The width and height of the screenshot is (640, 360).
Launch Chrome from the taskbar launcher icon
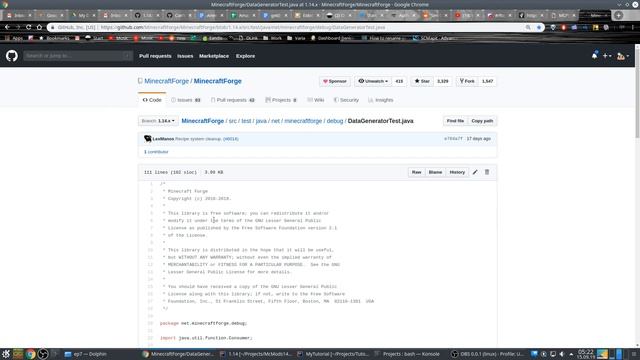(31, 354)
